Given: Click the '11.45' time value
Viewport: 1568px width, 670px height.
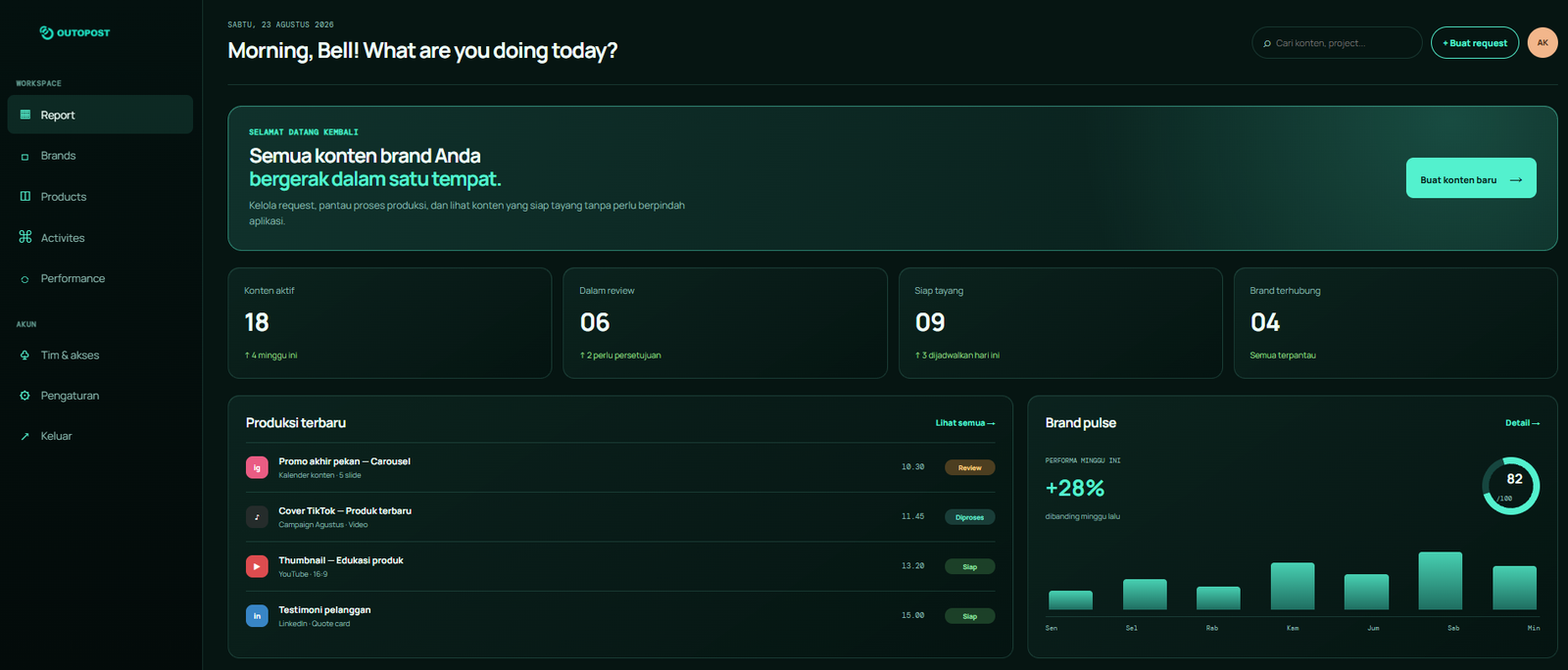Looking at the screenshot, I should click(912, 516).
